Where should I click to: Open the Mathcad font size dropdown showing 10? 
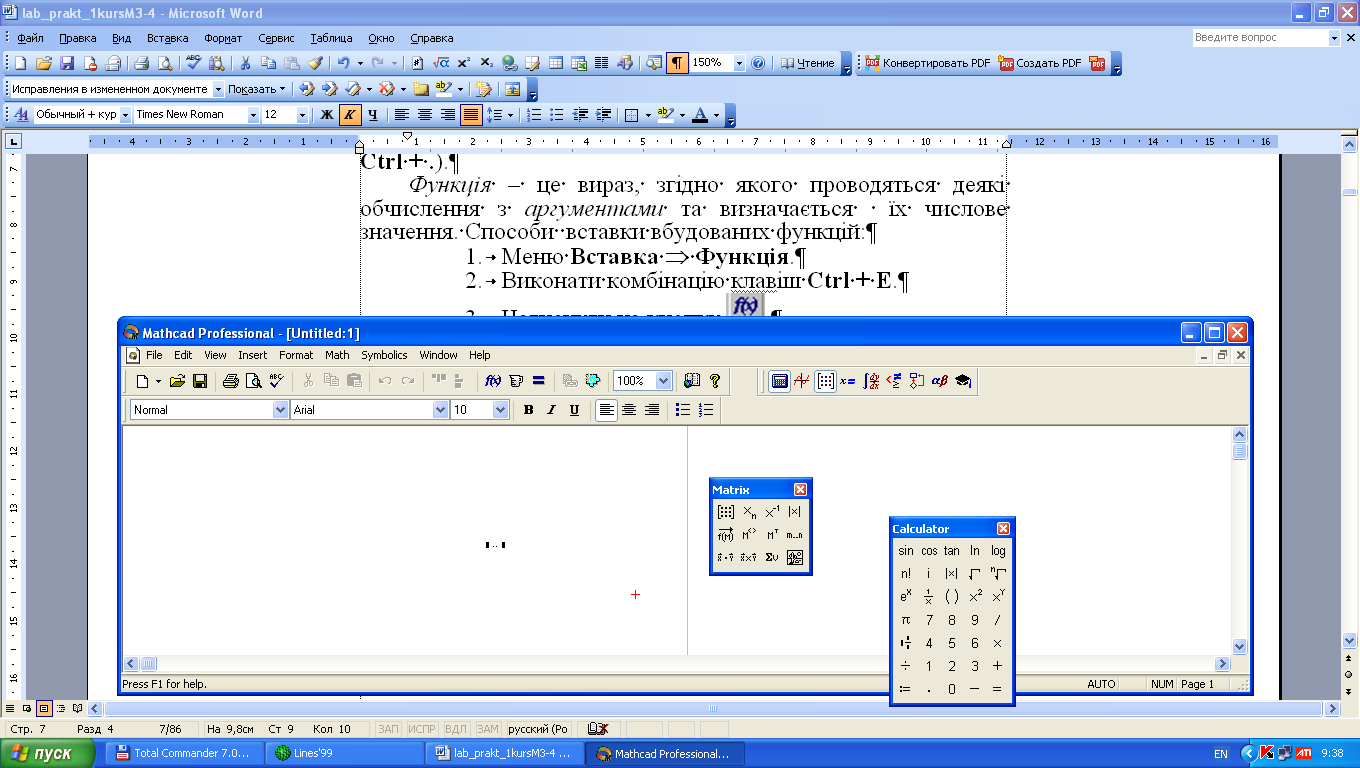point(501,410)
